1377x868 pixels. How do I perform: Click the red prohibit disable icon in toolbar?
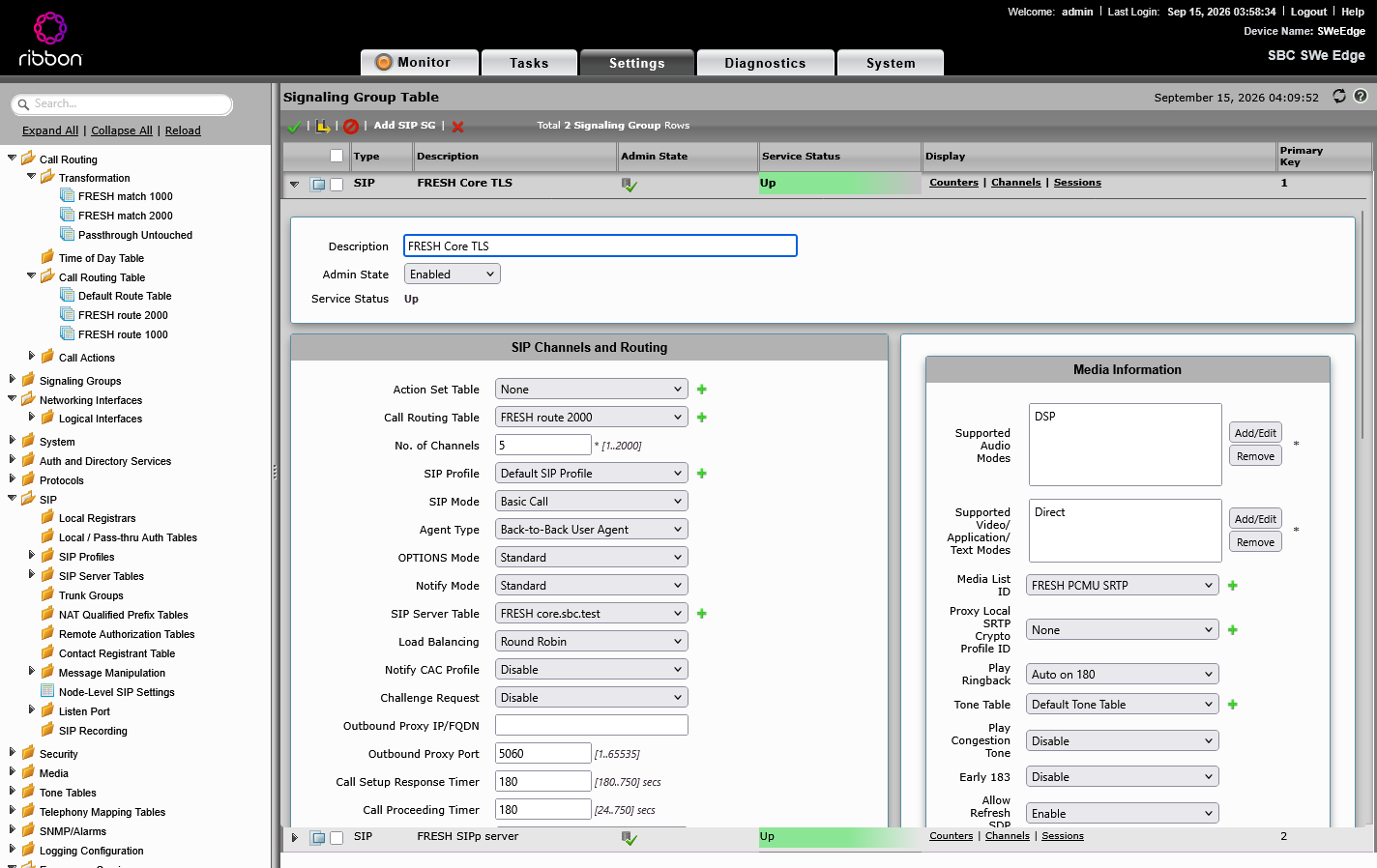click(x=351, y=127)
